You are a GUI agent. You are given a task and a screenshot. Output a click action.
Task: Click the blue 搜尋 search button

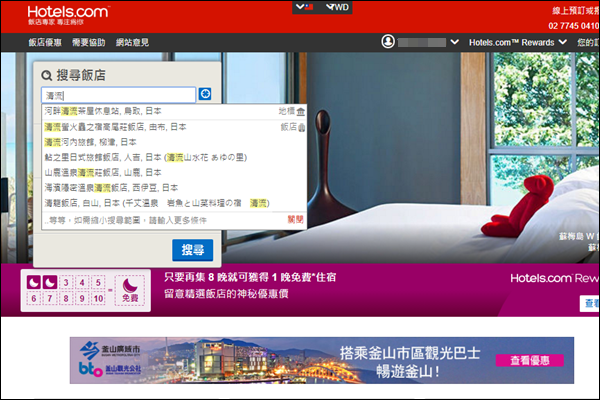point(192,250)
